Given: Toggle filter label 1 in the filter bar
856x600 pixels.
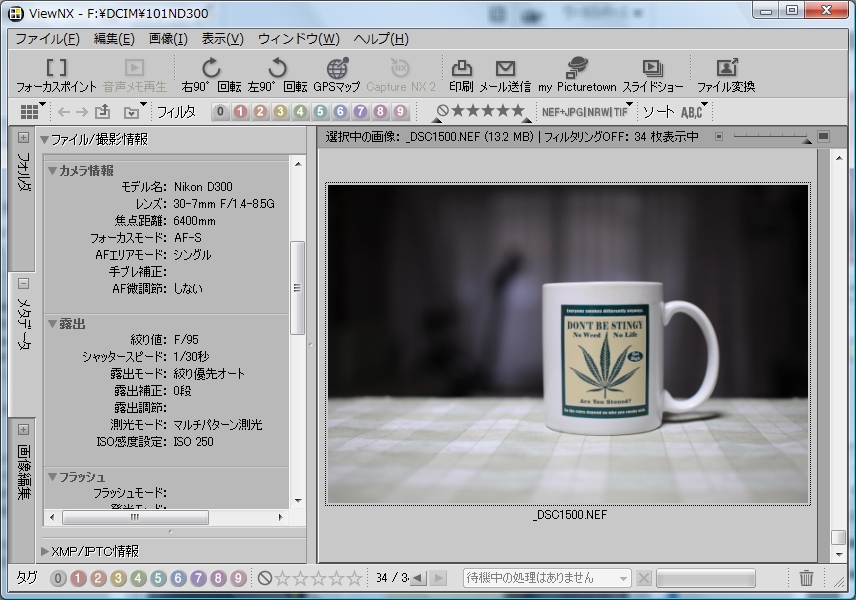Looking at the screenshot, I should pyautogui.click(x=240, y=112).
